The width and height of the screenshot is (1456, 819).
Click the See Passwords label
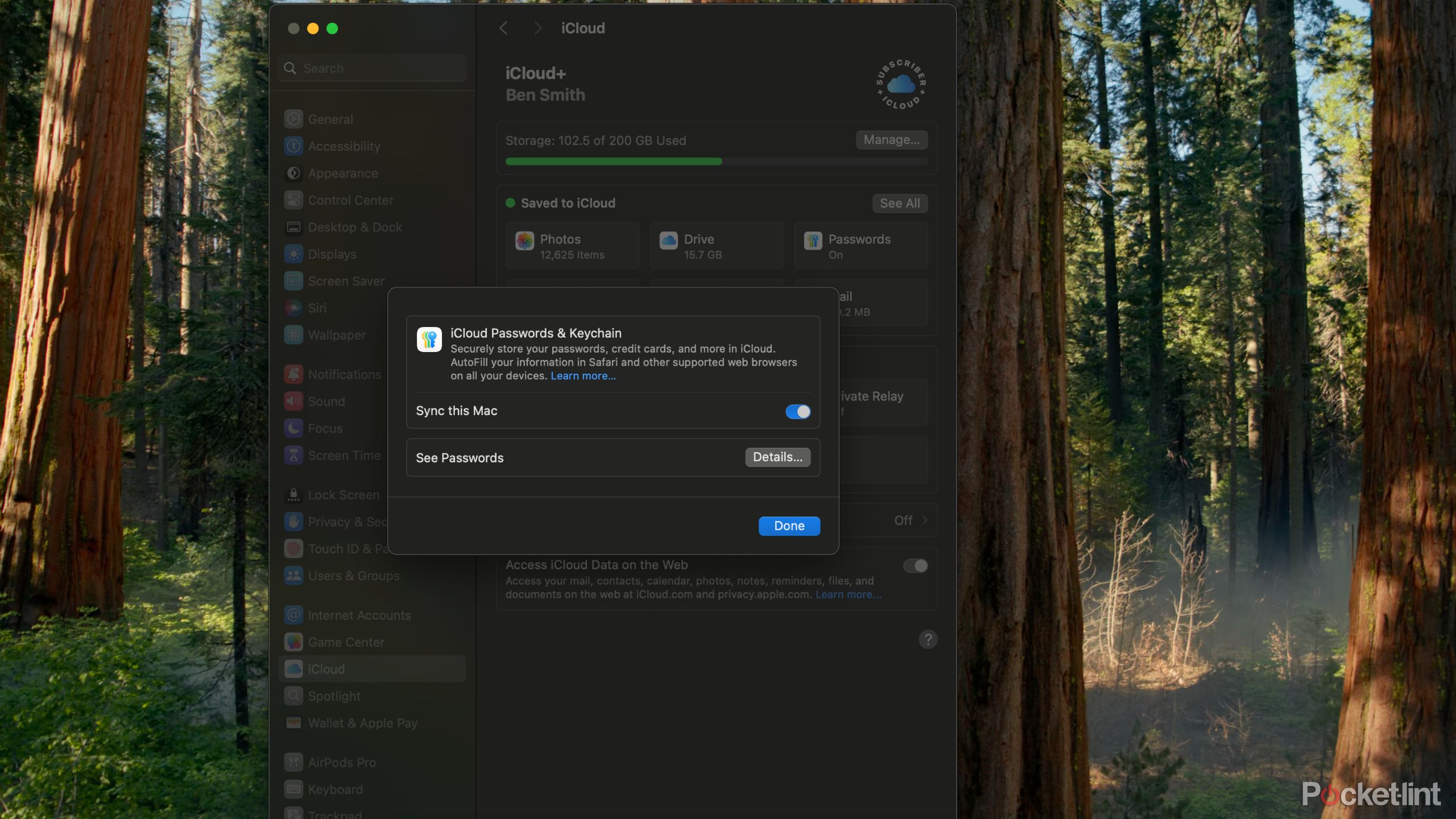click(460, 458)
